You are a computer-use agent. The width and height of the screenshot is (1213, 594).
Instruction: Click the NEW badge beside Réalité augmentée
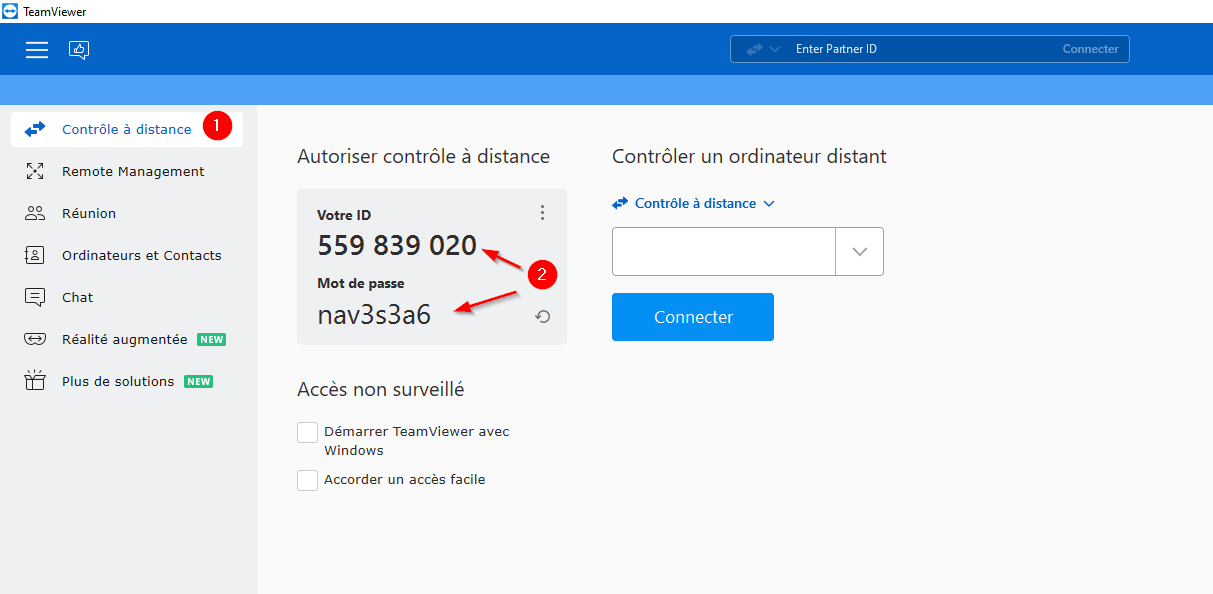pos(211,340)
